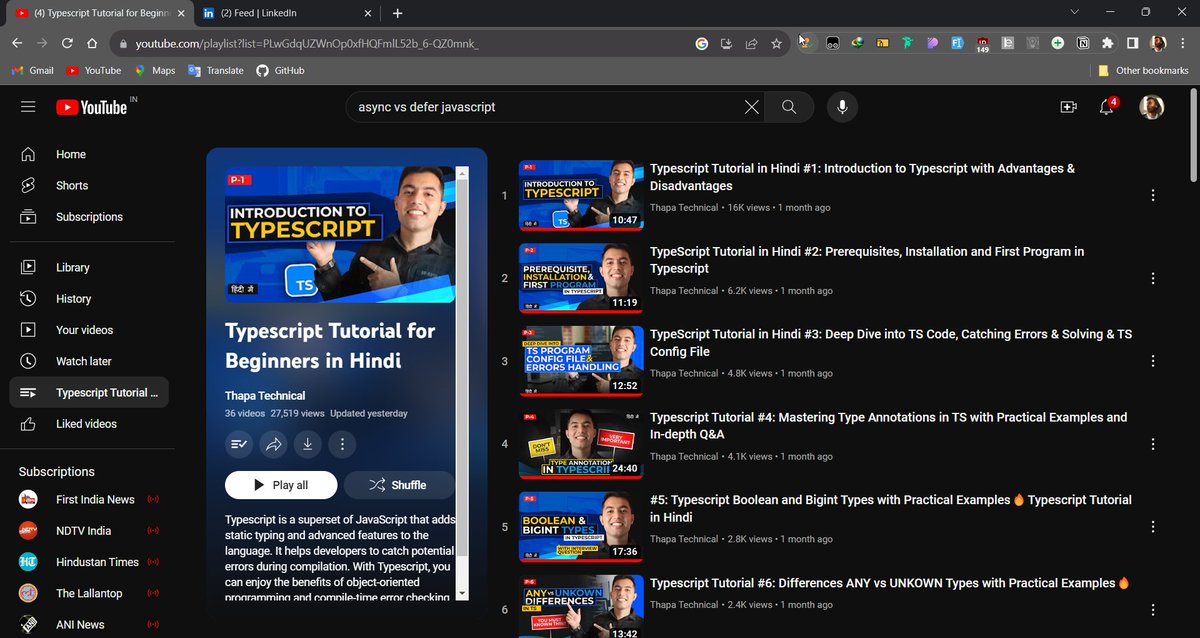Open TypeScript Tutorial #3 Deep Dive title

click(891, 343)
